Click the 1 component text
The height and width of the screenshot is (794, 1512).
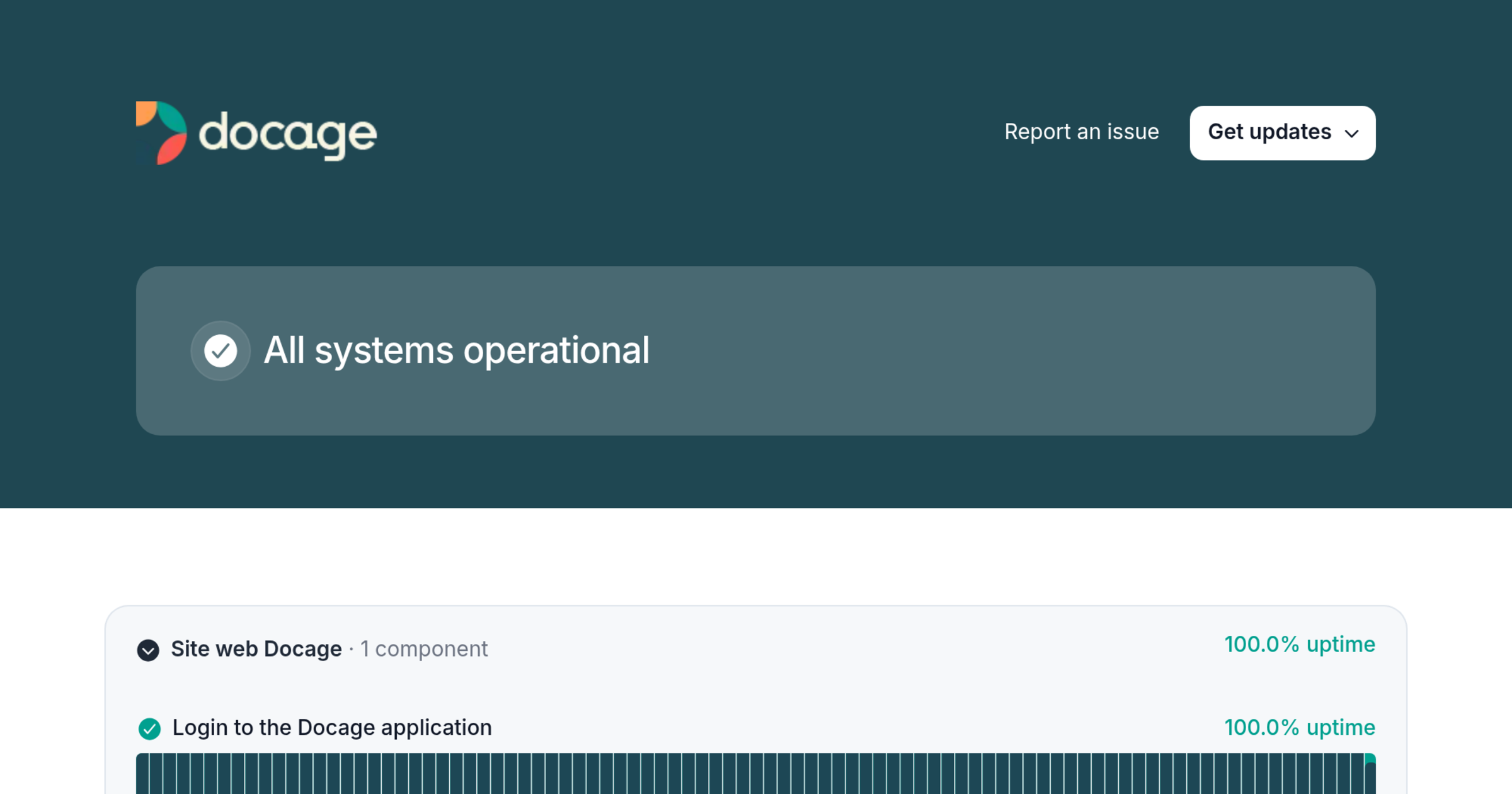coord(424,648)
